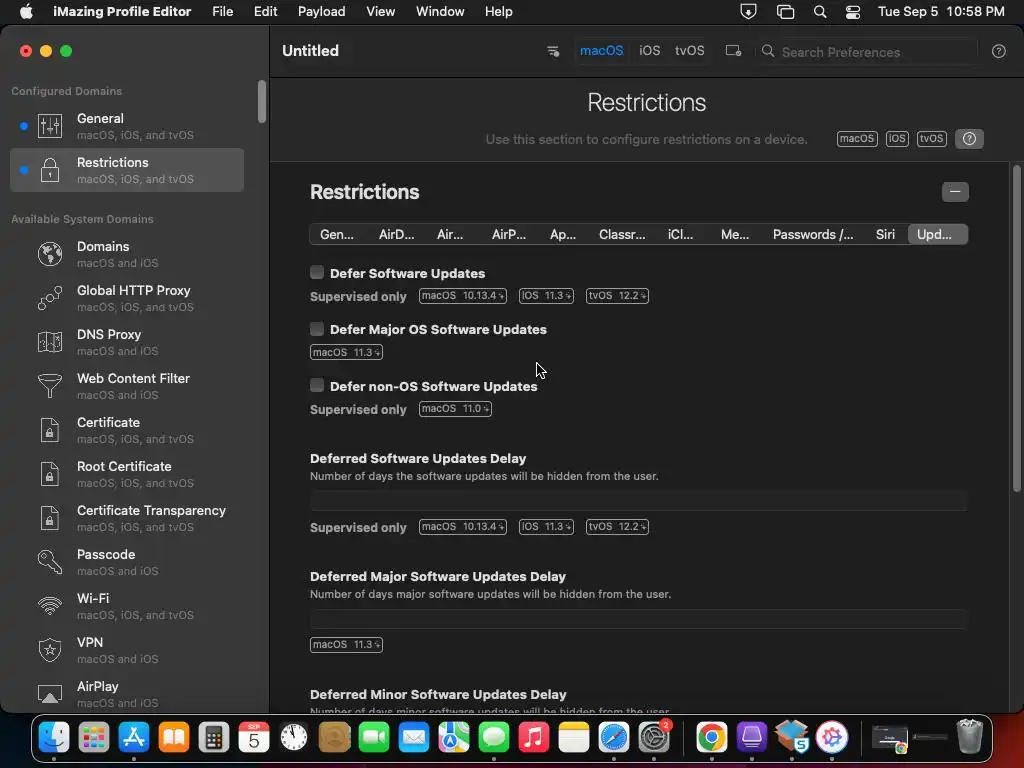
Task: Select the Upd... tab
Action: tap(938, 234)
